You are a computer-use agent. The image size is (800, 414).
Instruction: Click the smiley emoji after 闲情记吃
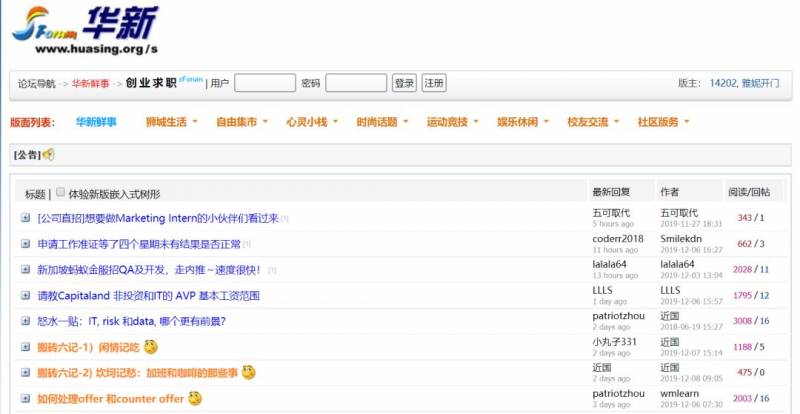point(151,347)
